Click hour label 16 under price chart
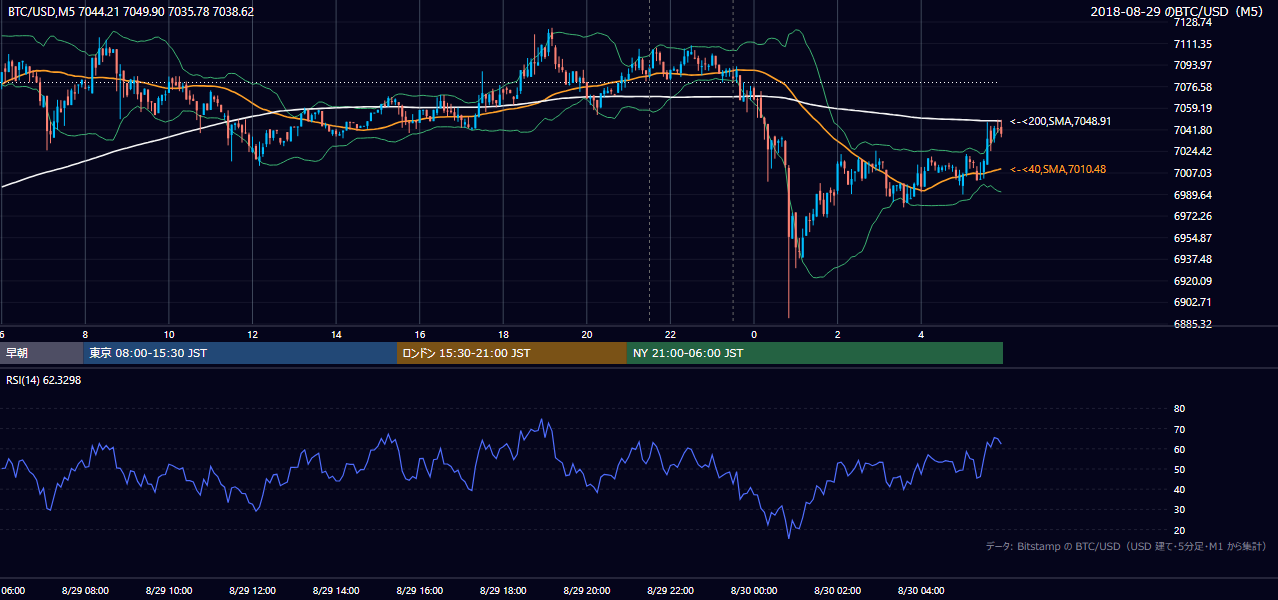The width and height of the screenshot is (1278, 600). (420, 334)
